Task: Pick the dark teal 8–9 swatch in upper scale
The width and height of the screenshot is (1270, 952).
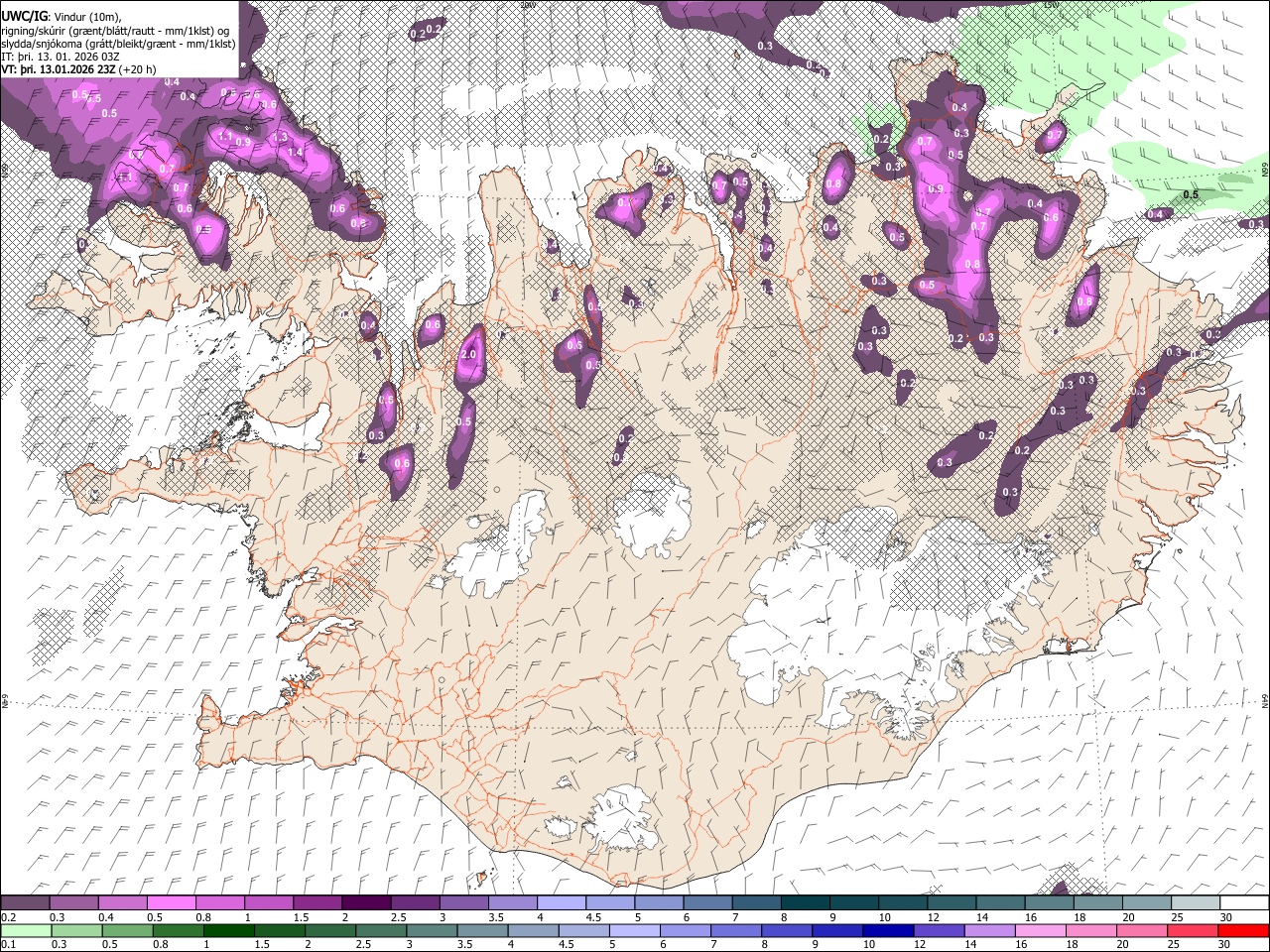Action: [806, 903]
